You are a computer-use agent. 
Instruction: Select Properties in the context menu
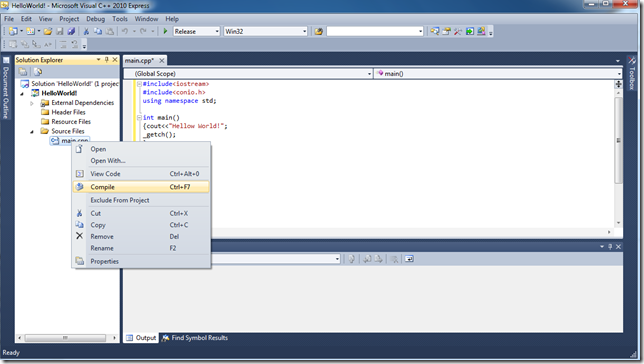pyautogui.click(x=141, y=261)
